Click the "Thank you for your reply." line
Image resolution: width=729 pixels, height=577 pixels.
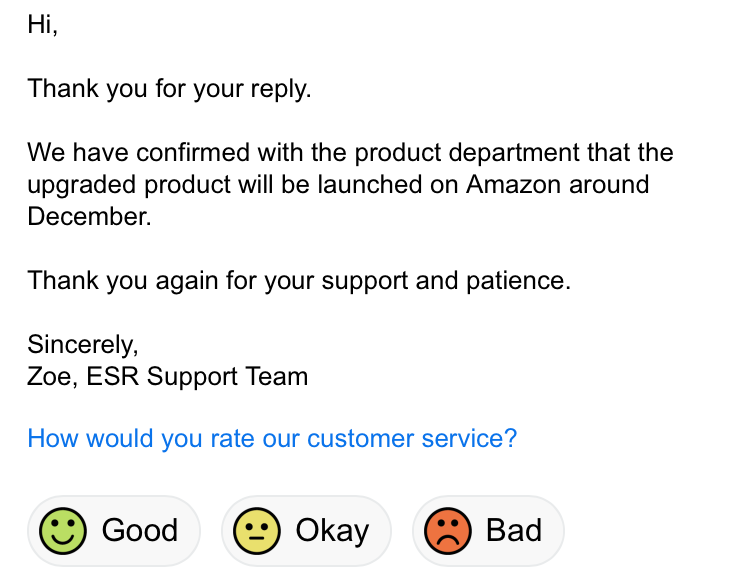(x=170, y=89)
